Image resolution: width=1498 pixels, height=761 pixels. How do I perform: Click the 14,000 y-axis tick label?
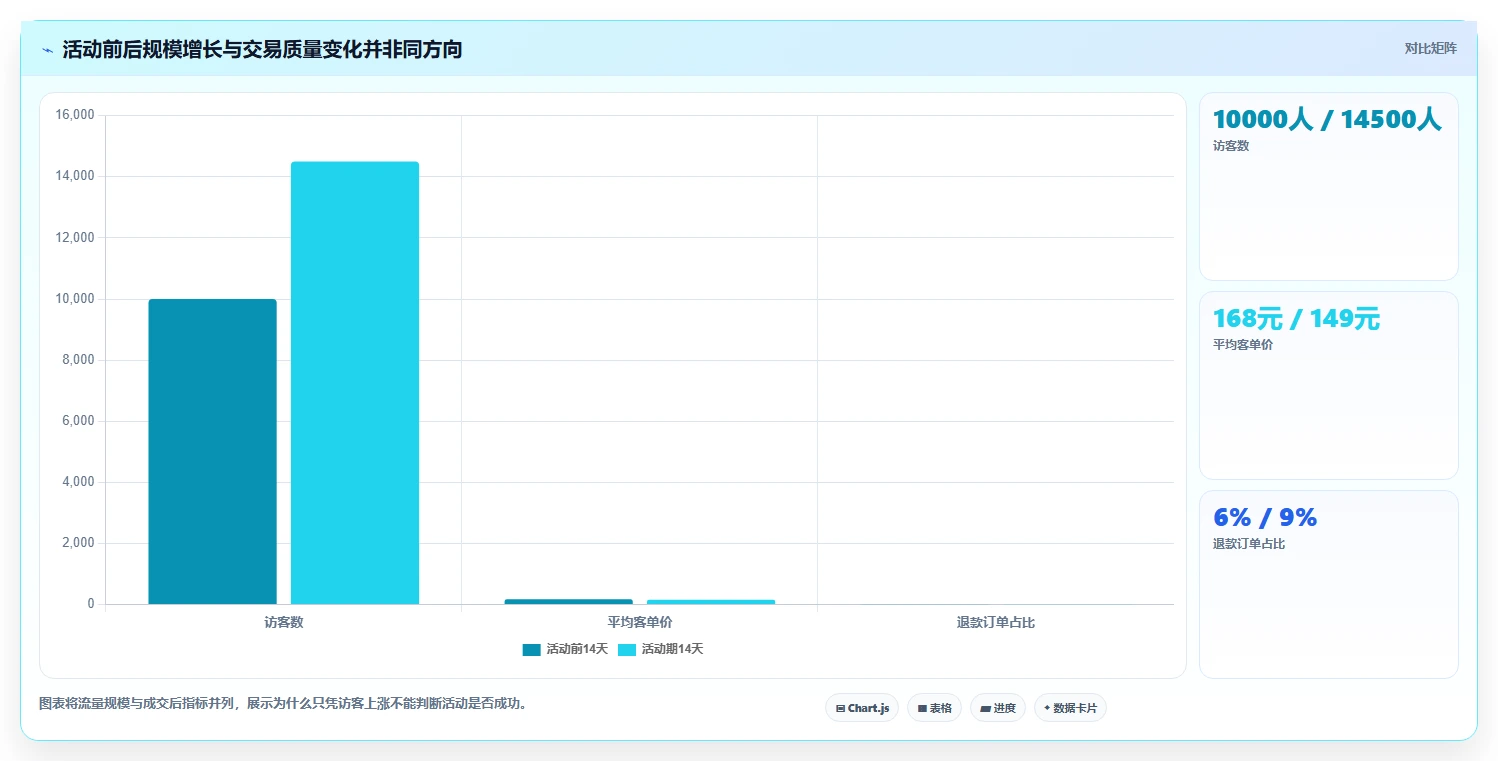(74, 176)
